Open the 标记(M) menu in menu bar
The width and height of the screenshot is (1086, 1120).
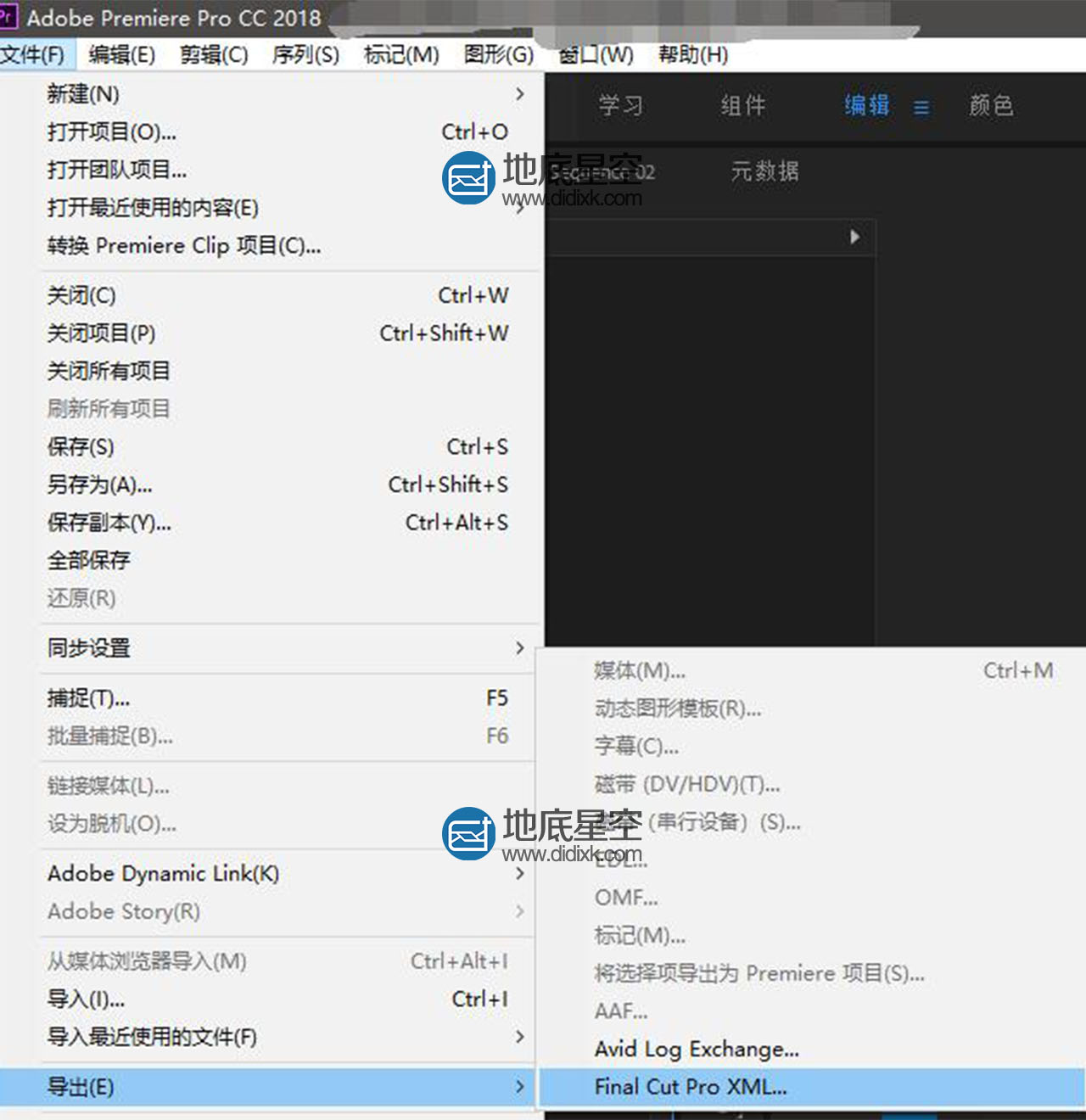coord(401,55)
